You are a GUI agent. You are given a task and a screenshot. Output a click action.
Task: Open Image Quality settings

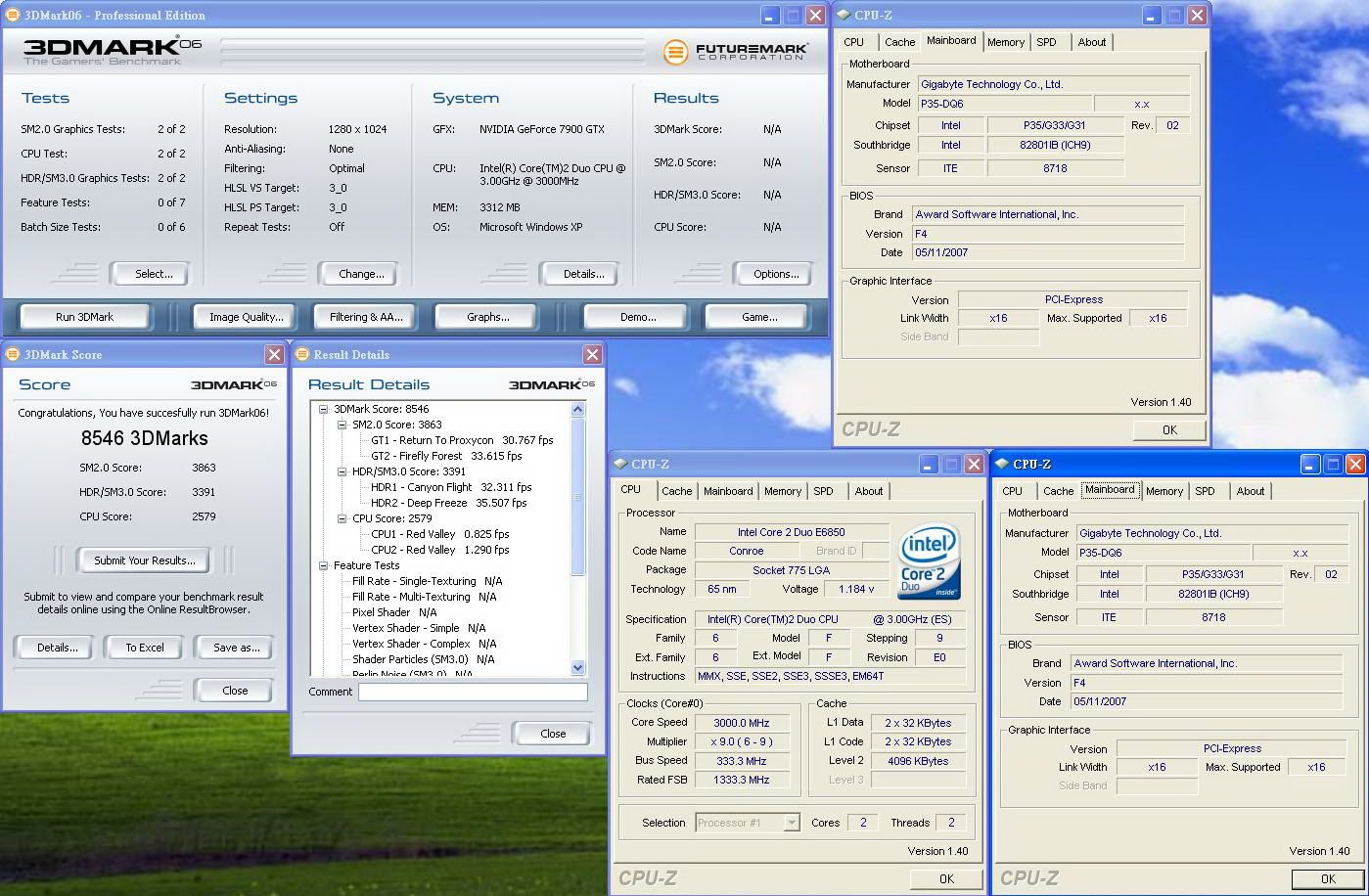click(246, 317)
